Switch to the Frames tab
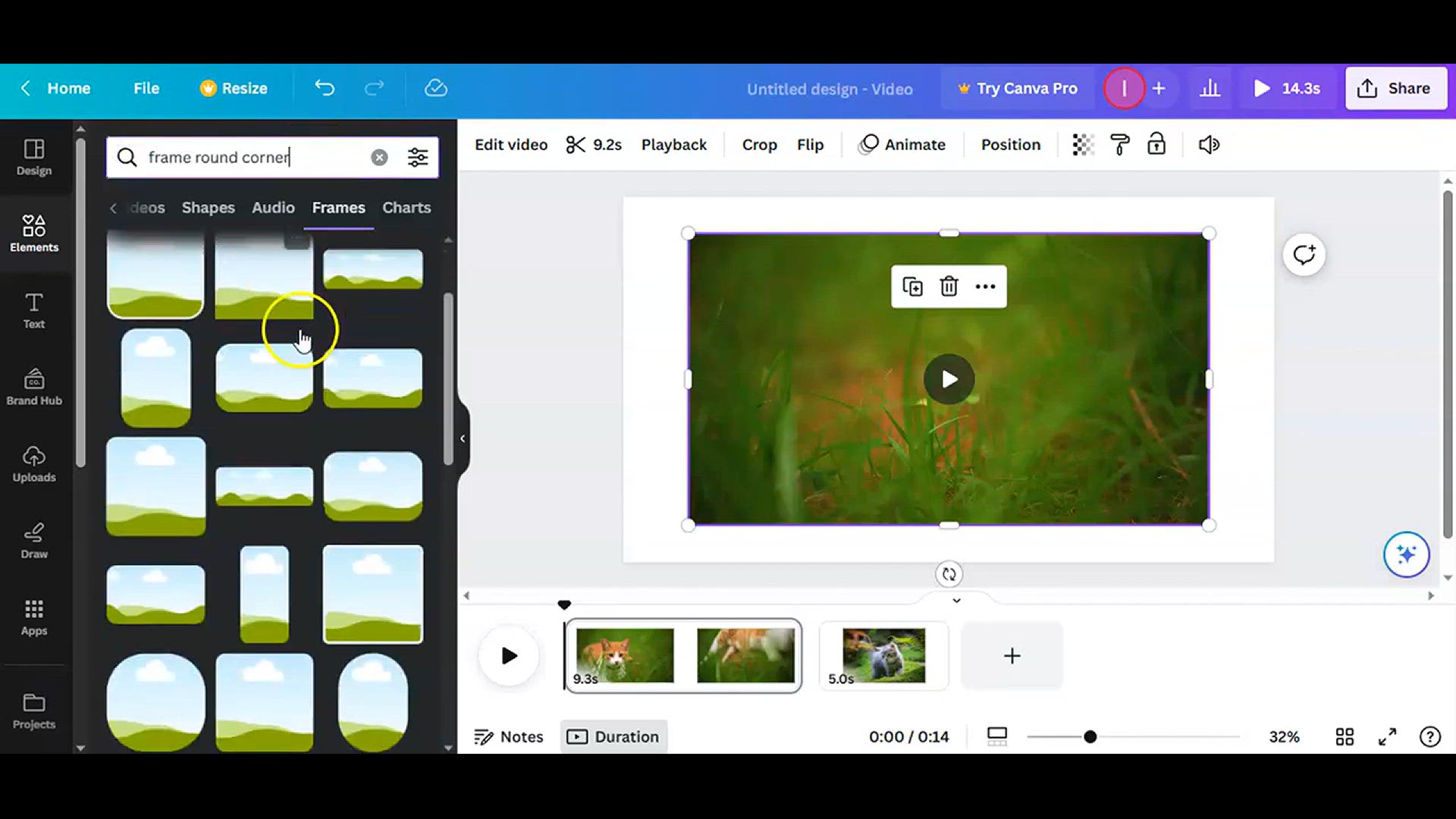 338,207
